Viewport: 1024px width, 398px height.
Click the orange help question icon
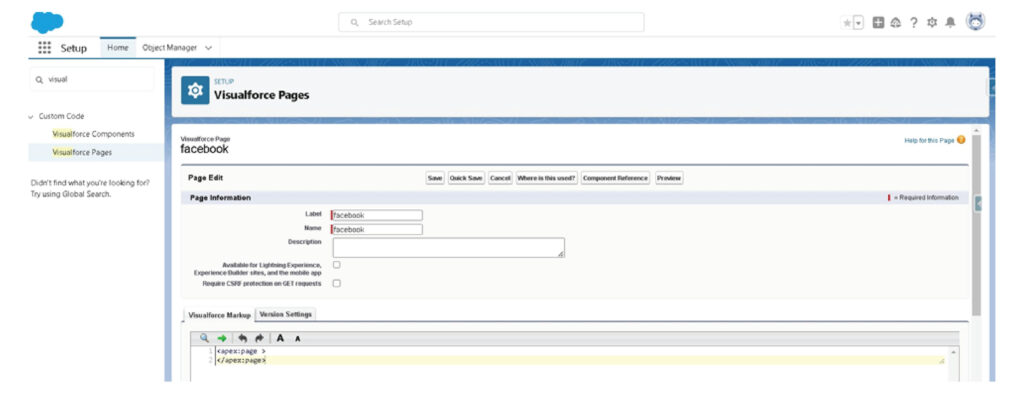[x=961, y=139]
